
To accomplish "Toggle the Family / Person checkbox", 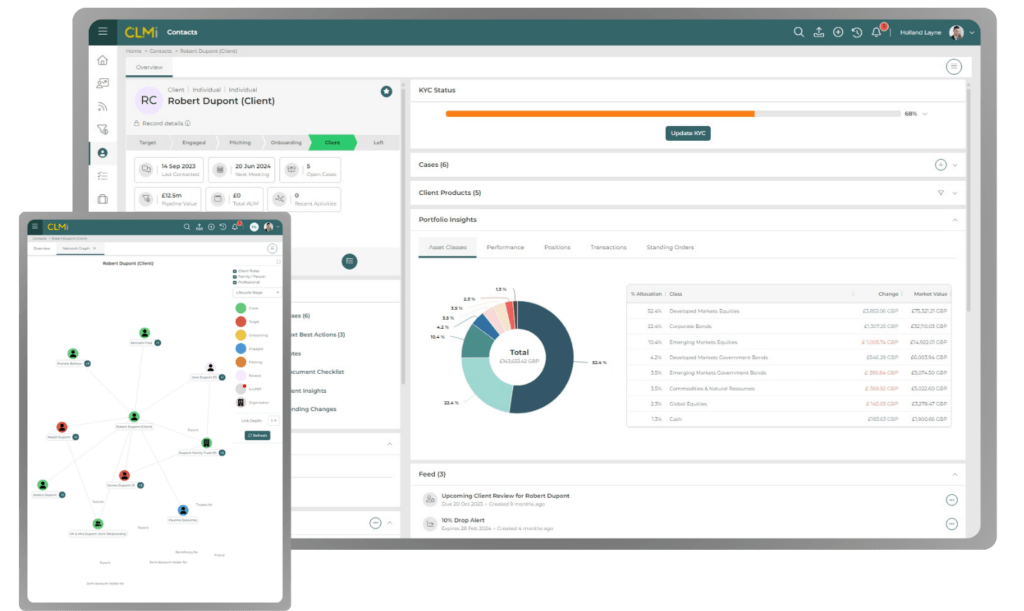I will tap(234, 277).
